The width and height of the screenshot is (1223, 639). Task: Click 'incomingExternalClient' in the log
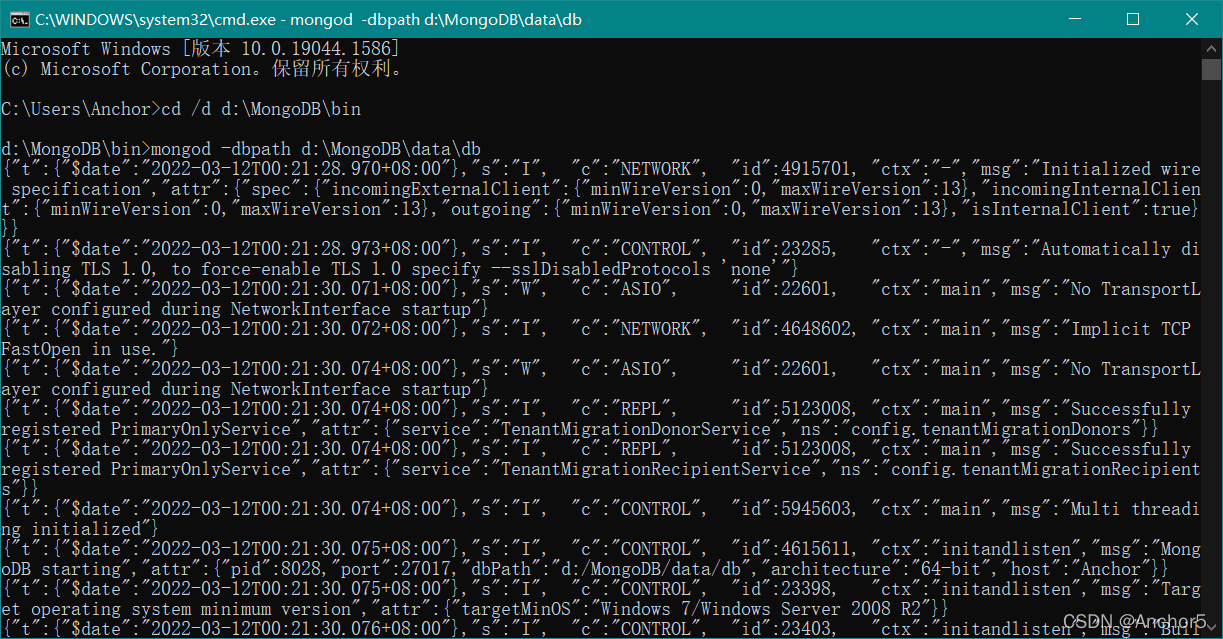(446, 189)
